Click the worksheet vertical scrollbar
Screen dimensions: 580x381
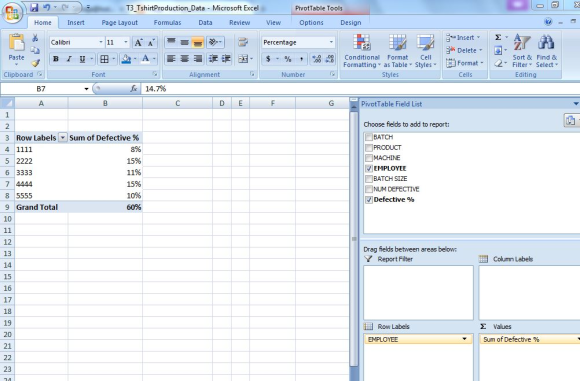[x=354, y=239]
